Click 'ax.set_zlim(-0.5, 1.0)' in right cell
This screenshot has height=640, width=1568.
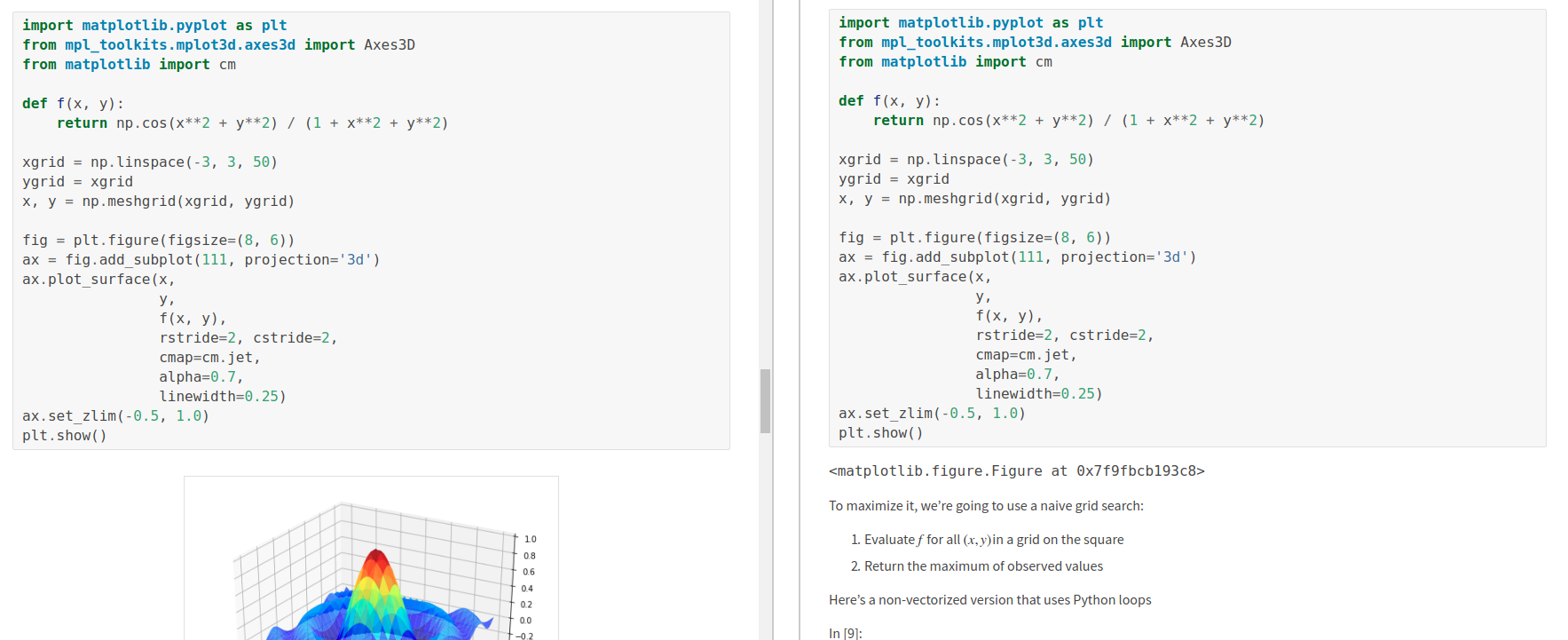932,414
